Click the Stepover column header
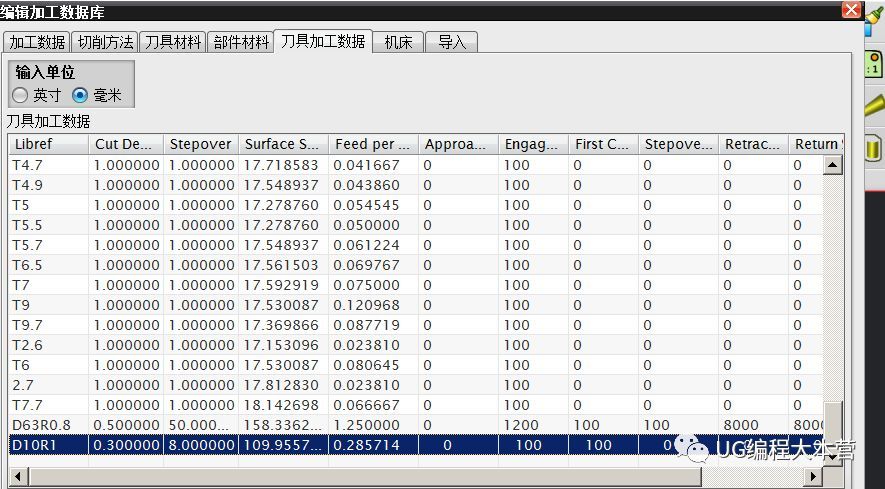Viewport: 885px width, 489px height. pos(201,144)
